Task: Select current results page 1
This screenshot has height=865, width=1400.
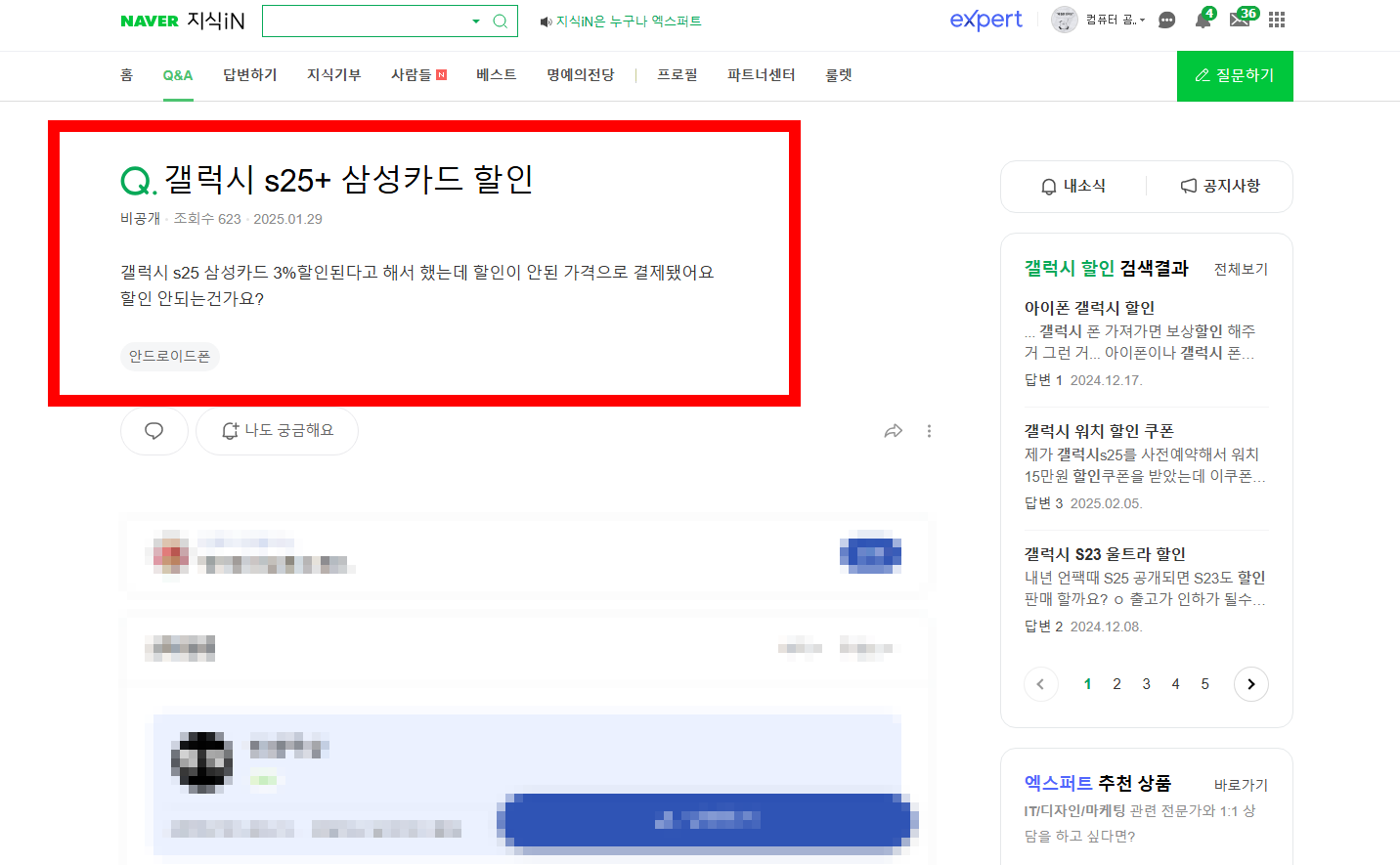Action: click(1087, 684)
